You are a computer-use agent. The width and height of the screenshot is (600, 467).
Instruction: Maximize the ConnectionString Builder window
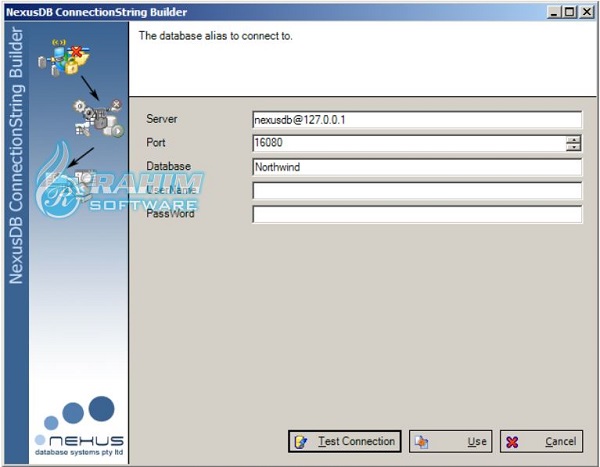(570, 12)
